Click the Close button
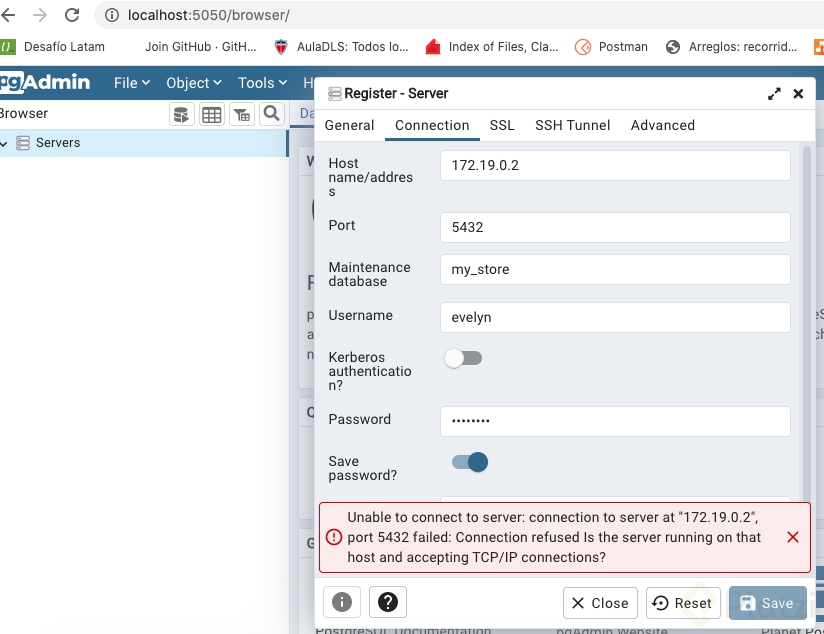 coord(600,603)
